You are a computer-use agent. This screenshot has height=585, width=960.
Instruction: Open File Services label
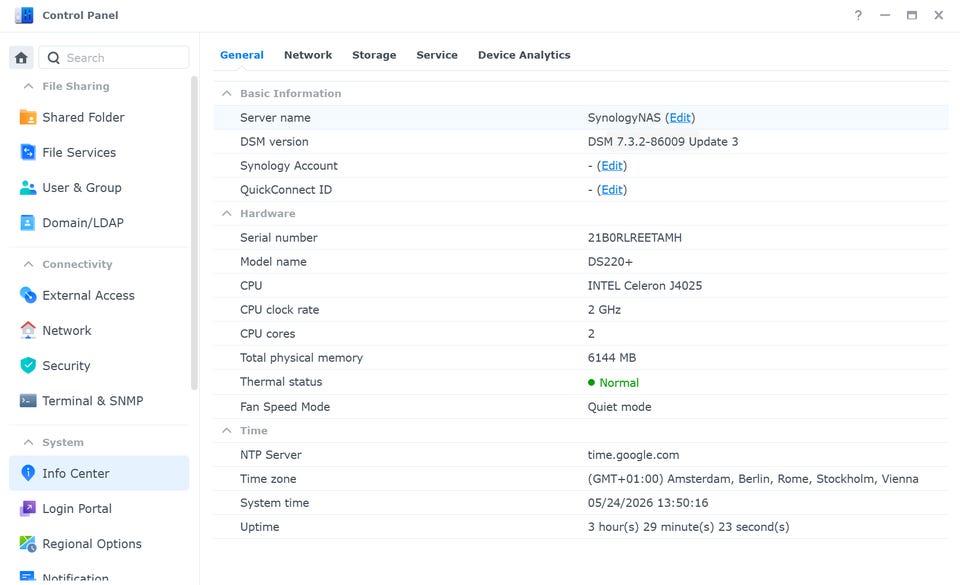79,152
